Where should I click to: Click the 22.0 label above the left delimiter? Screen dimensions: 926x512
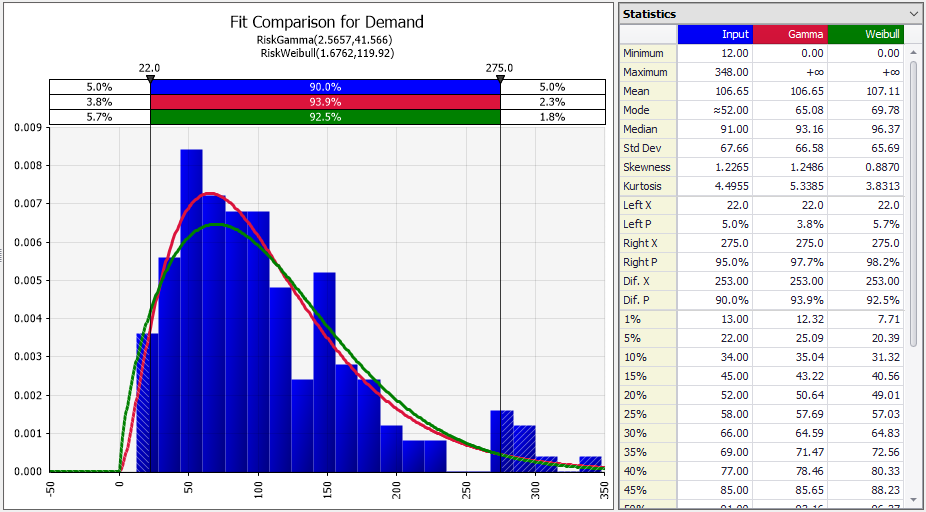(x=149, y=67)
